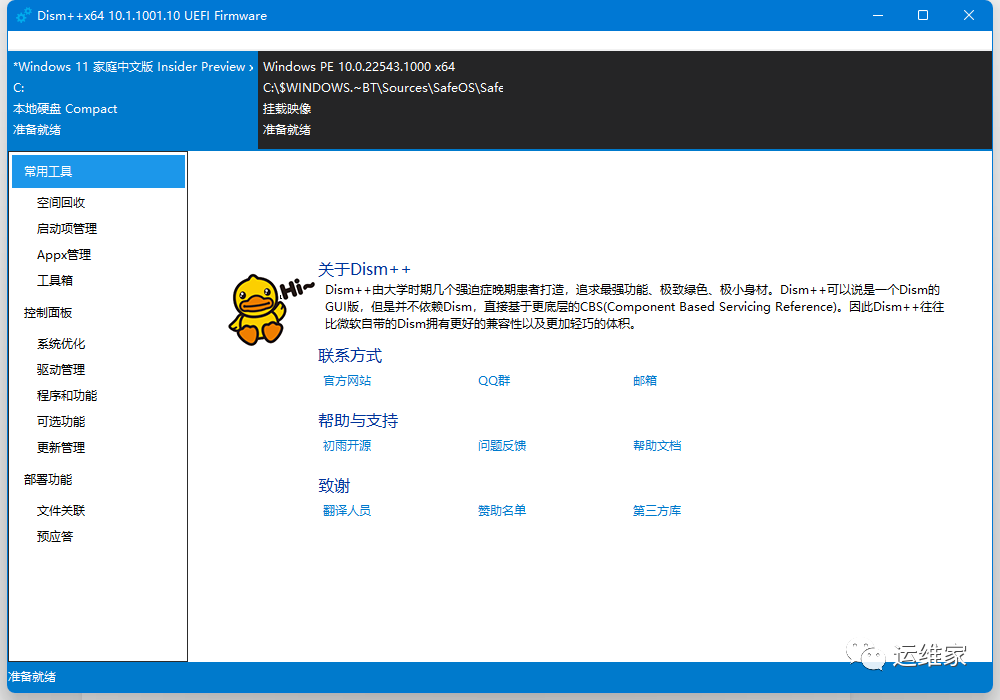This screenshot has width=1000, height=700.
Task: Open the 邮箱 contact link
Action: (x=645, y=381)
